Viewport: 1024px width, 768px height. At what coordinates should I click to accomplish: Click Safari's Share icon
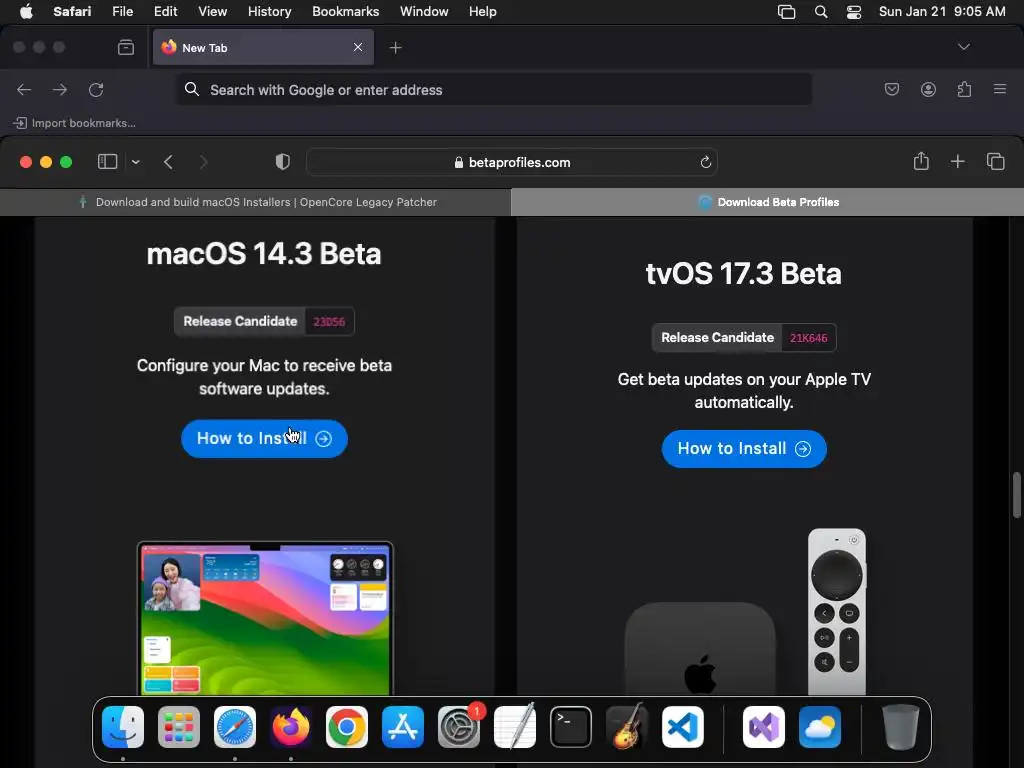coord(921,161)
